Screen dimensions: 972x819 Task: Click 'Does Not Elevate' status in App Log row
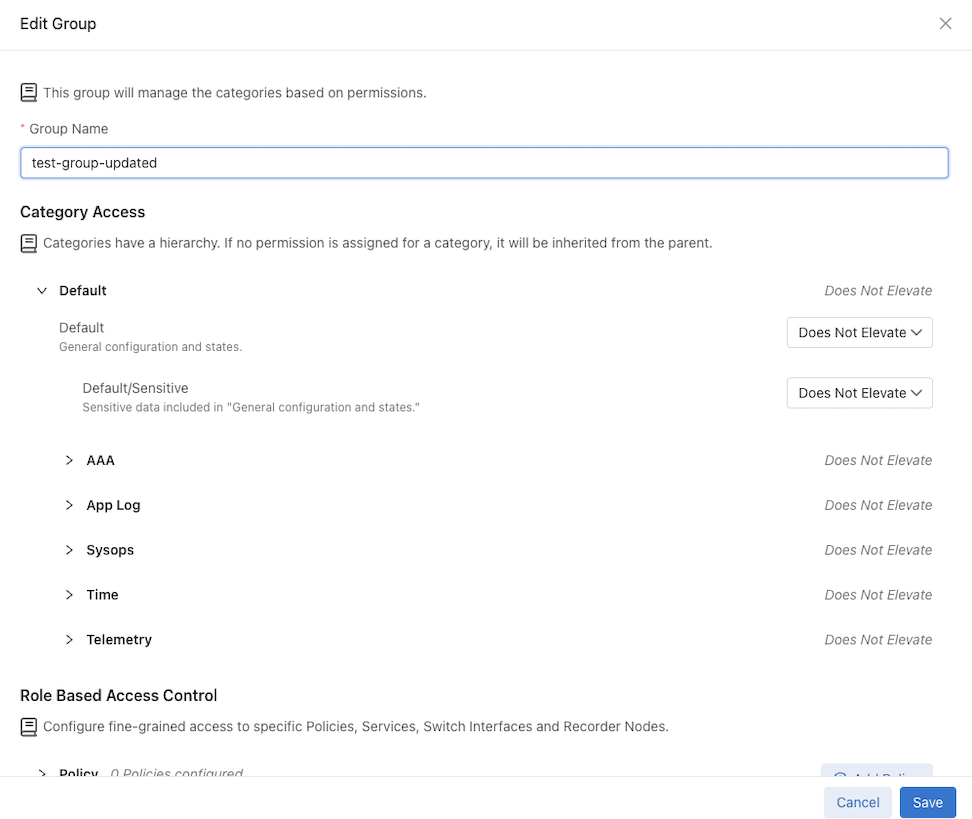[x=878, y=505]
